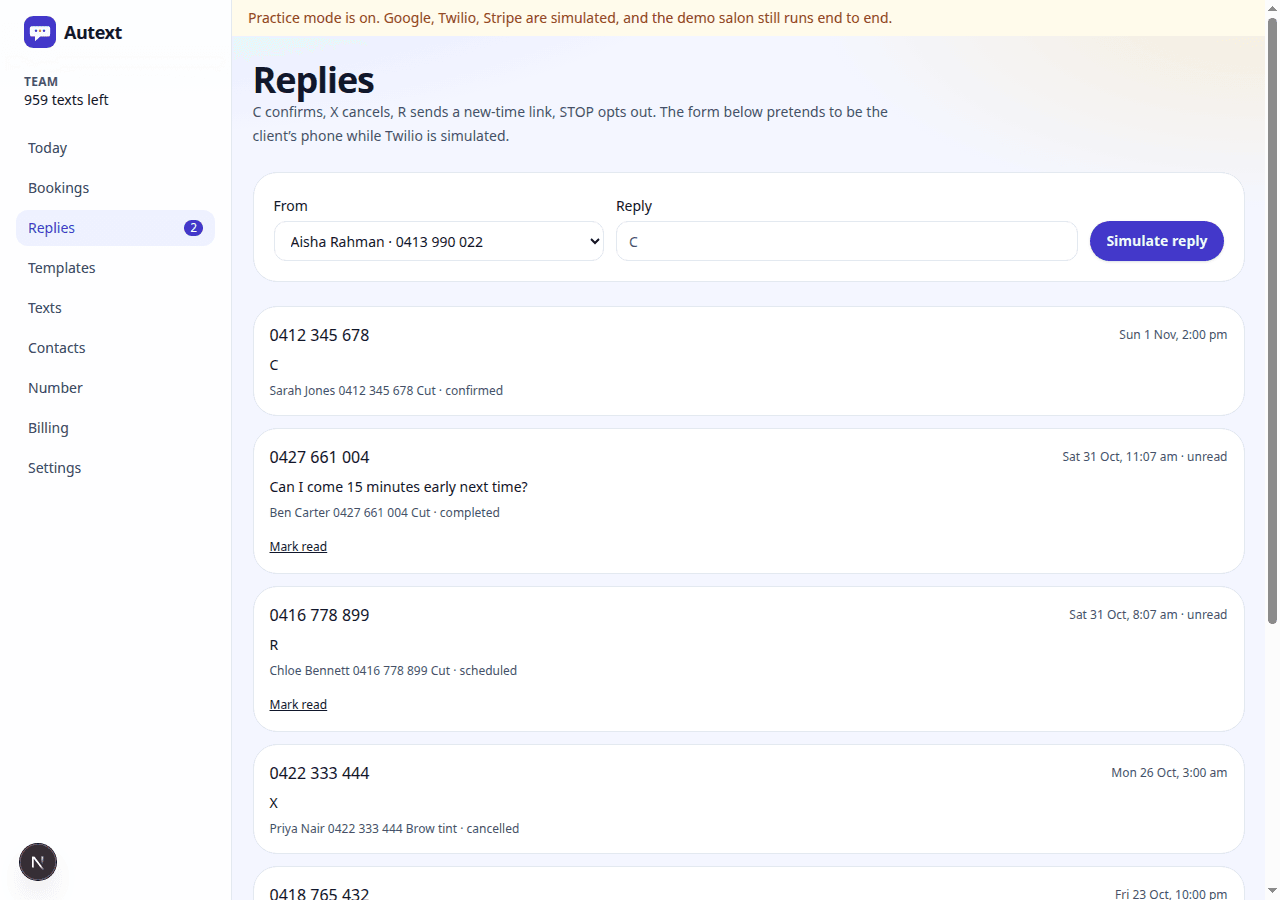Navigate to Texts
Image resolution: width=1280 pixels, height=900 pixels.
(x=115, y=308)
